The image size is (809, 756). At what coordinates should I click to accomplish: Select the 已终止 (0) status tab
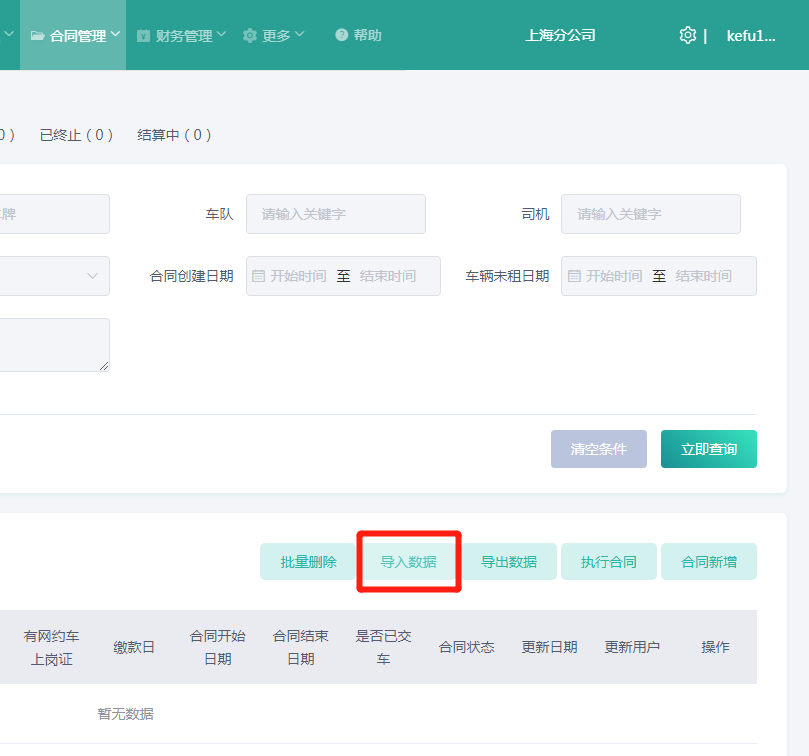(x=76, y=135)
